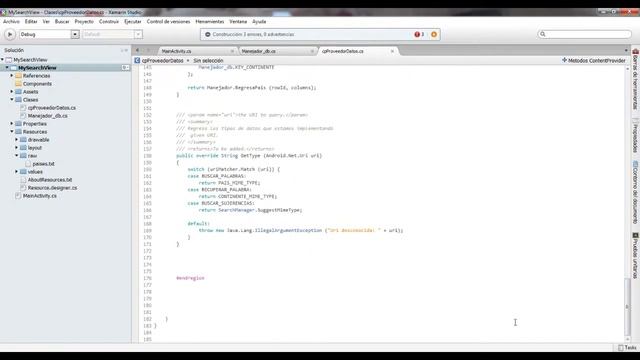Click the red errors indicator icon
The width and height of the screenshot is (640, 360).
417,35
